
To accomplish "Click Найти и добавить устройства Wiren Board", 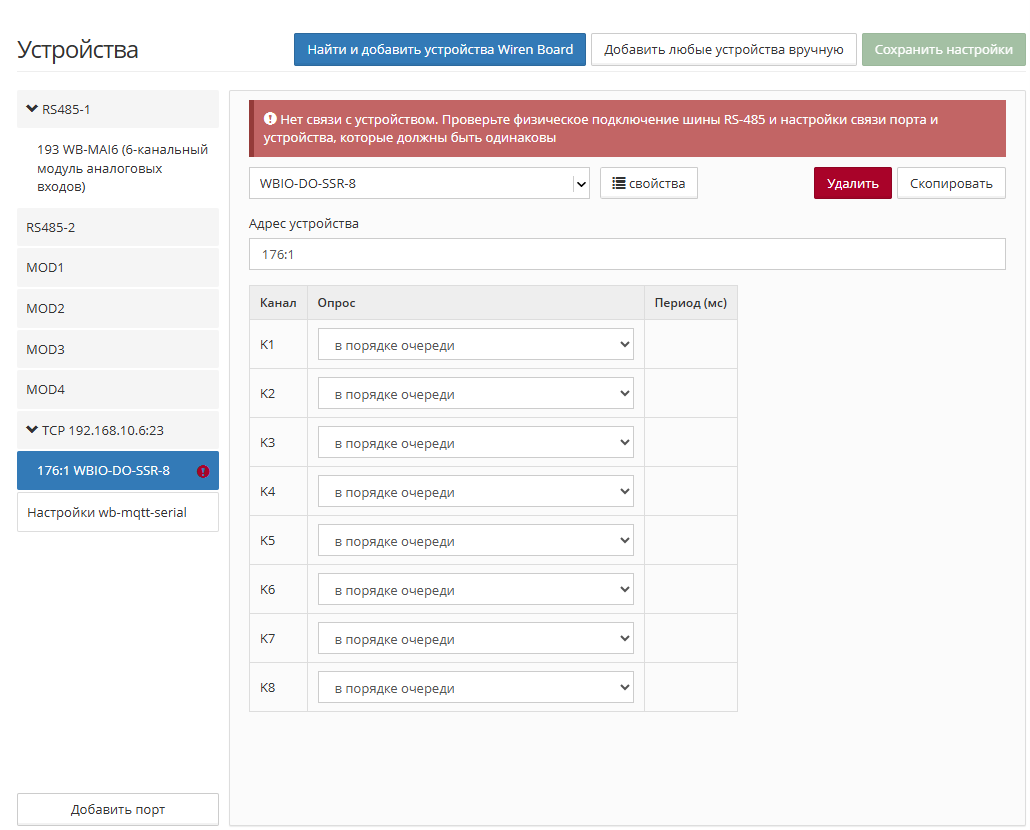I will coord(439,50).
